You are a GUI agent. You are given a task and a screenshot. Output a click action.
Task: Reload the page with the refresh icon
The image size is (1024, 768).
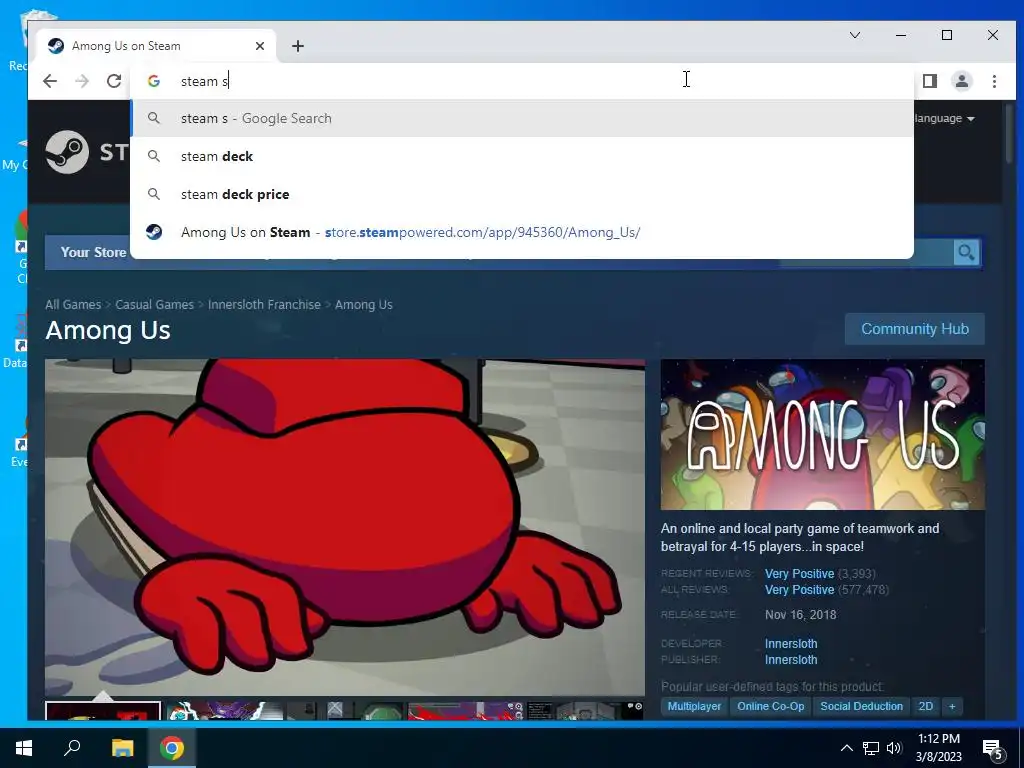point(114,81)
